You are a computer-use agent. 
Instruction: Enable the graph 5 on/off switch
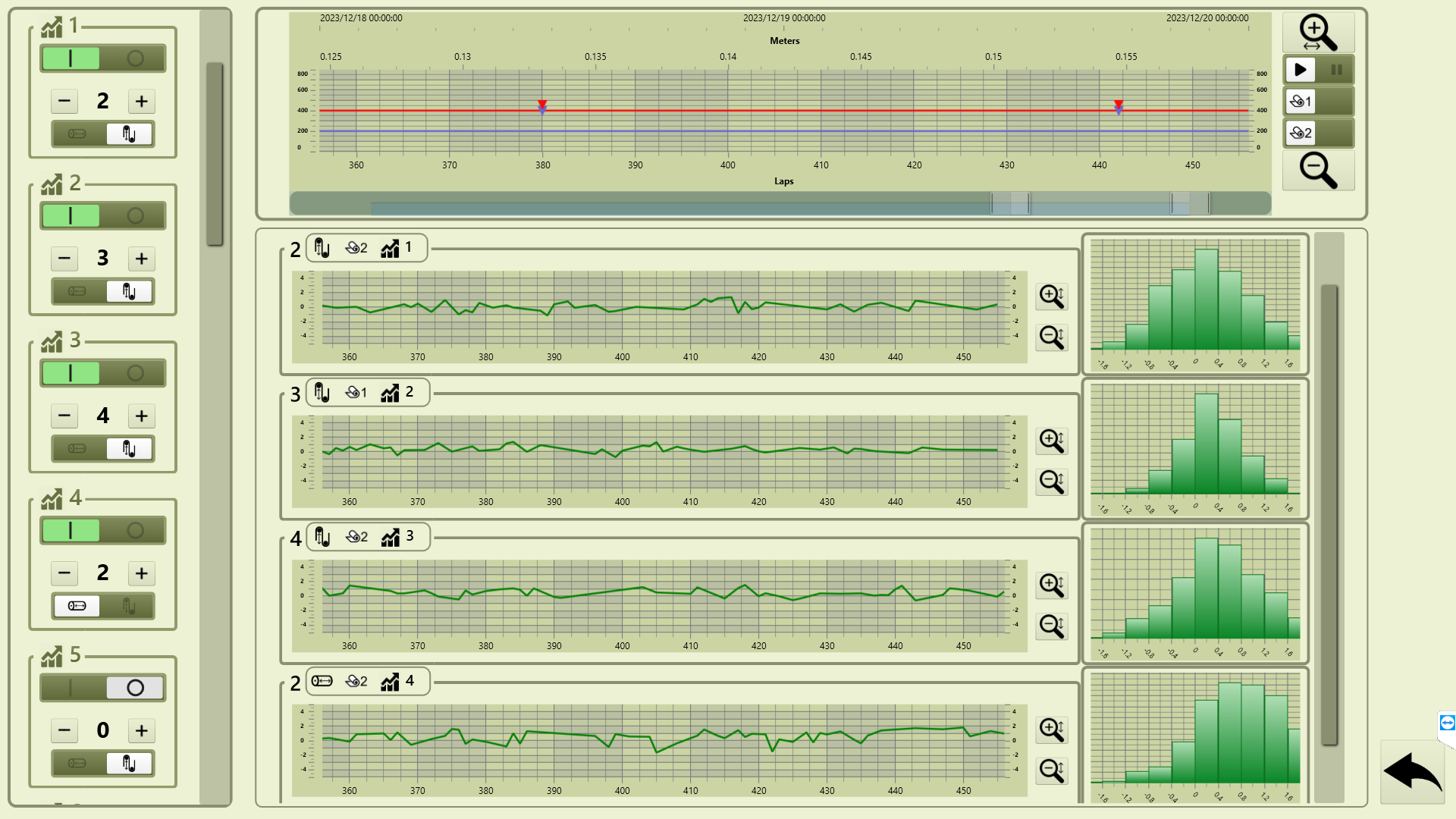coord(71,688)
